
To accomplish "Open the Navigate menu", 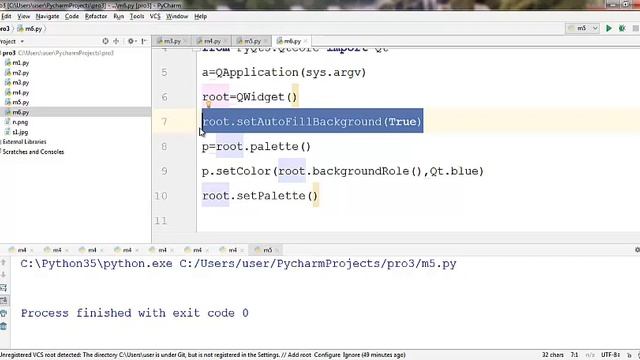I will [47, 16].
